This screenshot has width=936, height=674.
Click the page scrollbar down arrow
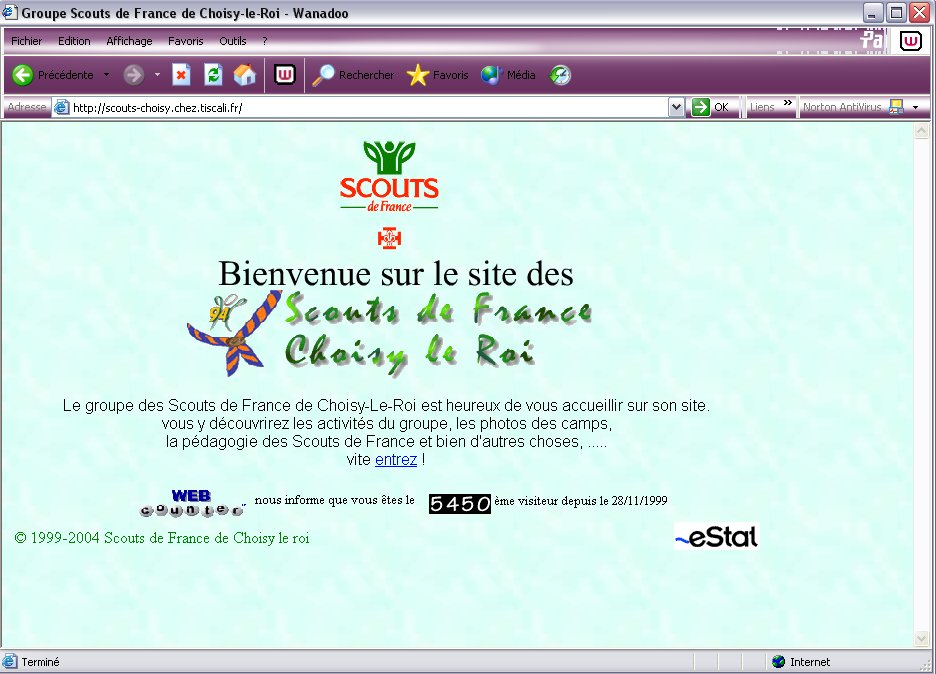(x=922, y=639)
